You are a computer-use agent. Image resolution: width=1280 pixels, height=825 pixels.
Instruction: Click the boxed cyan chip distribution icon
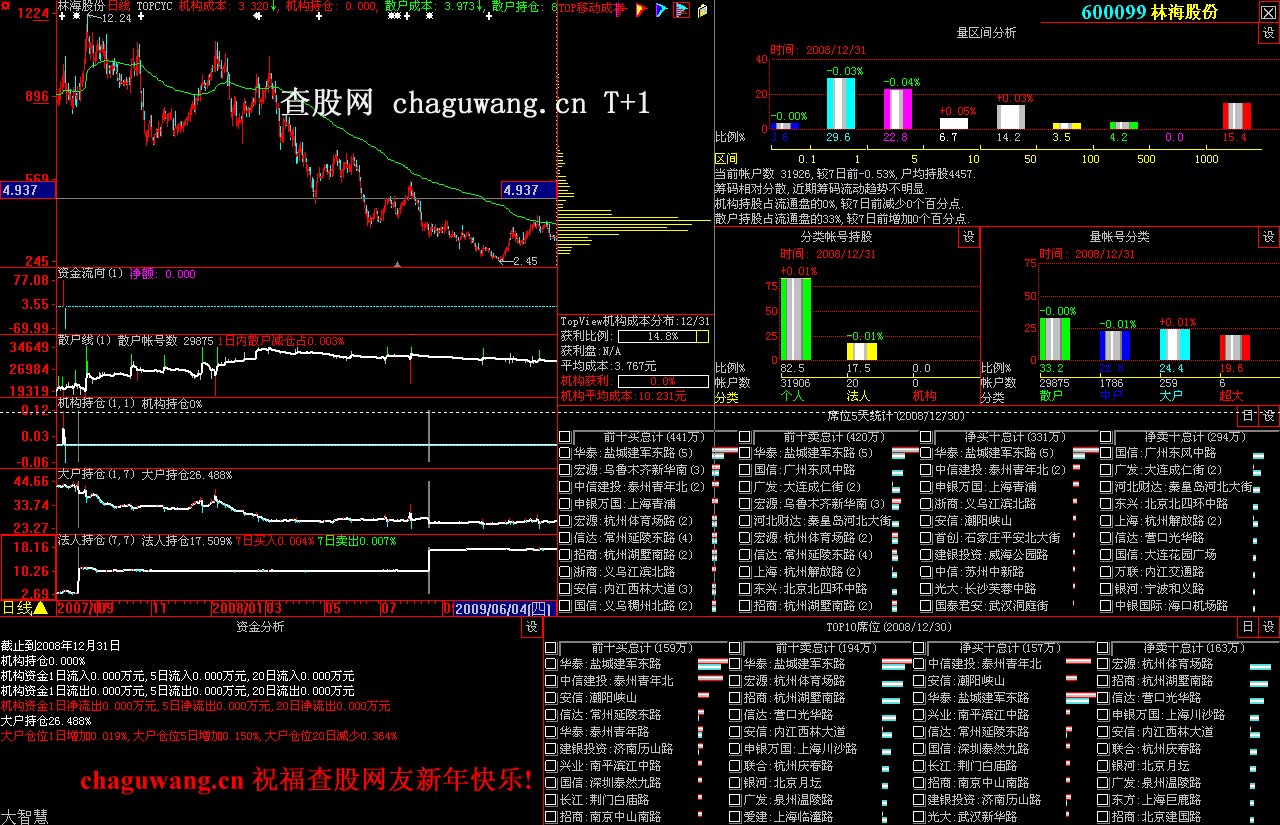681,11
